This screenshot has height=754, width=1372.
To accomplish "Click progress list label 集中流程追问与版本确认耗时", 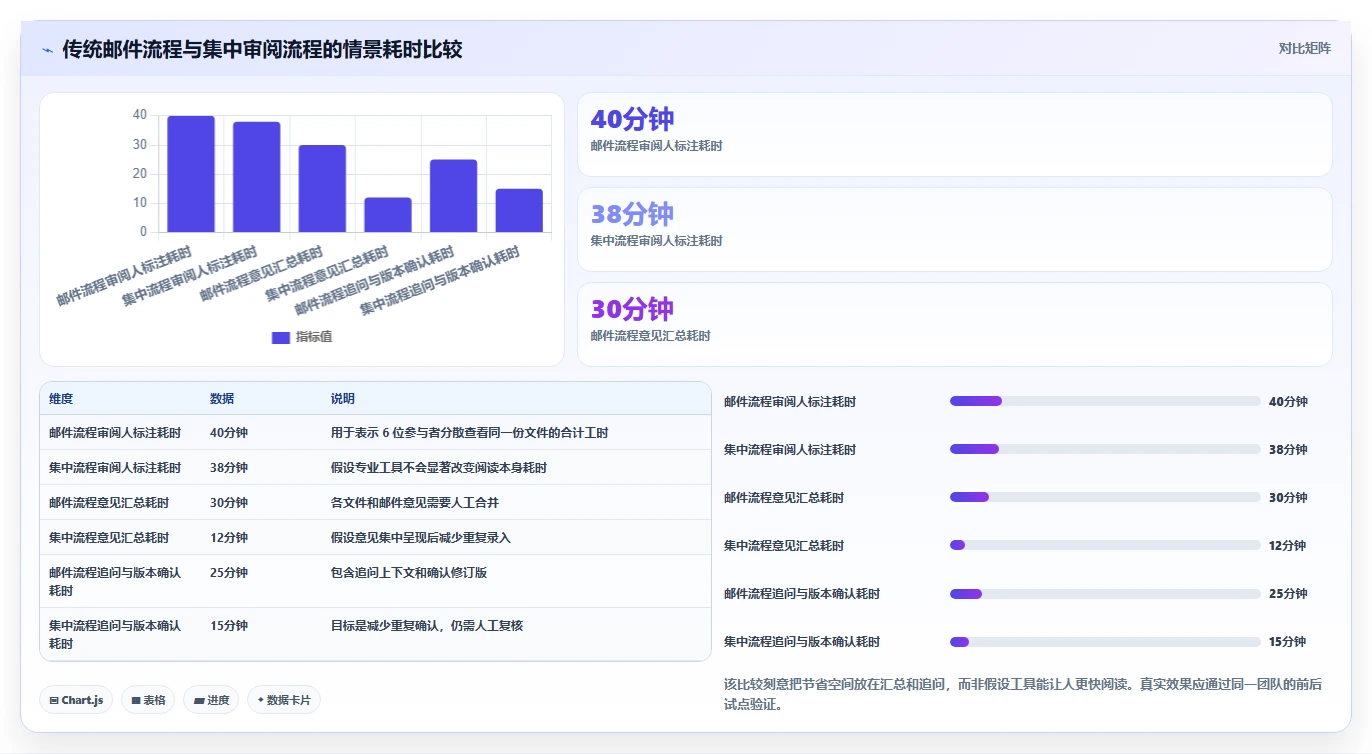I will click(802, 642).
